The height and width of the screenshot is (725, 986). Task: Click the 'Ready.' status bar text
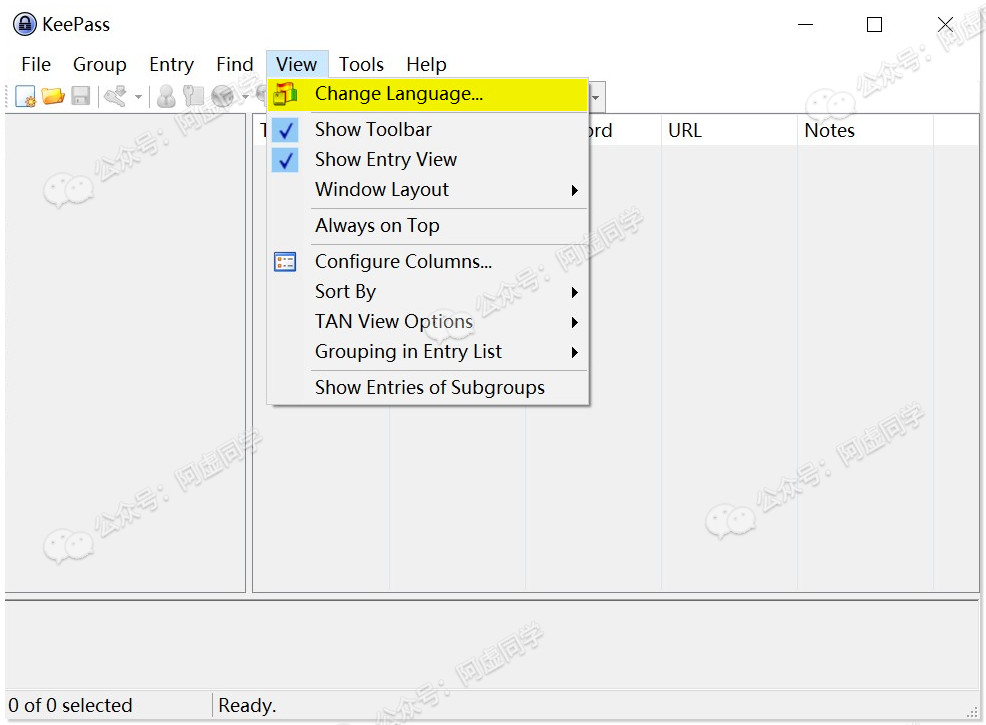point(247,706)
